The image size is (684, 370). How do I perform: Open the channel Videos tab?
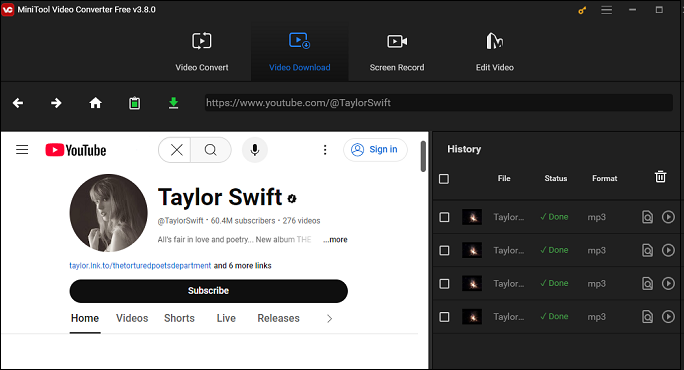click(132, 319)
